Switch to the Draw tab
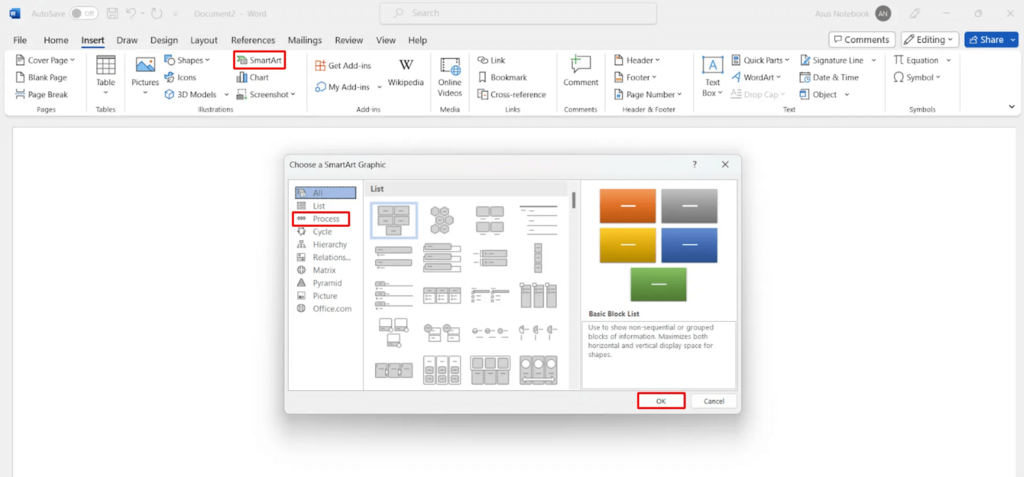Viewport: 1024px width, 477px height. [127, 40]
